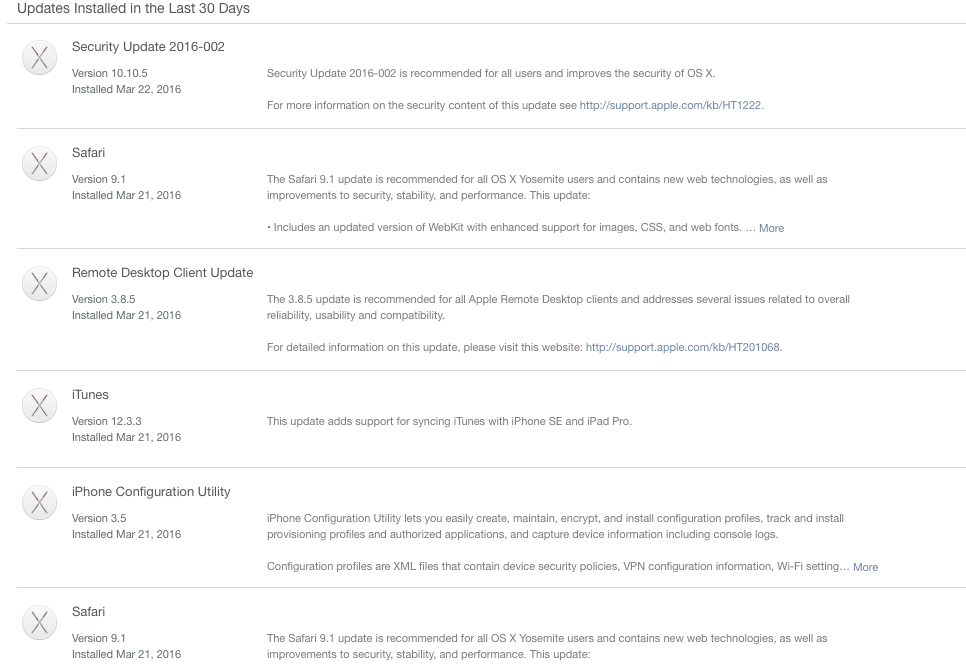Open the support.apple.com/kb/HT201068 link
This screenshot has height=669, width=966.
tap(683, 347)
